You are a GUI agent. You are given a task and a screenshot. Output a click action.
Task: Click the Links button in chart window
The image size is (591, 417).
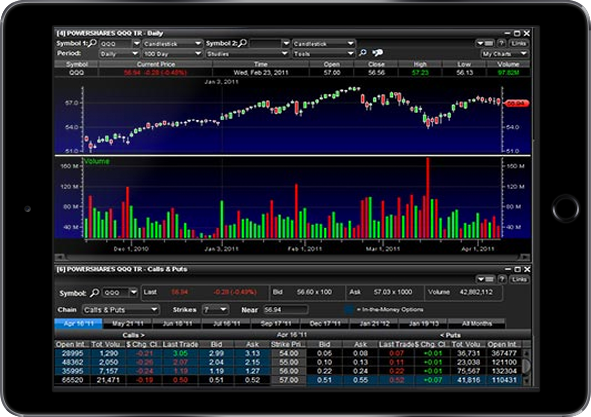tap(519, 43)
